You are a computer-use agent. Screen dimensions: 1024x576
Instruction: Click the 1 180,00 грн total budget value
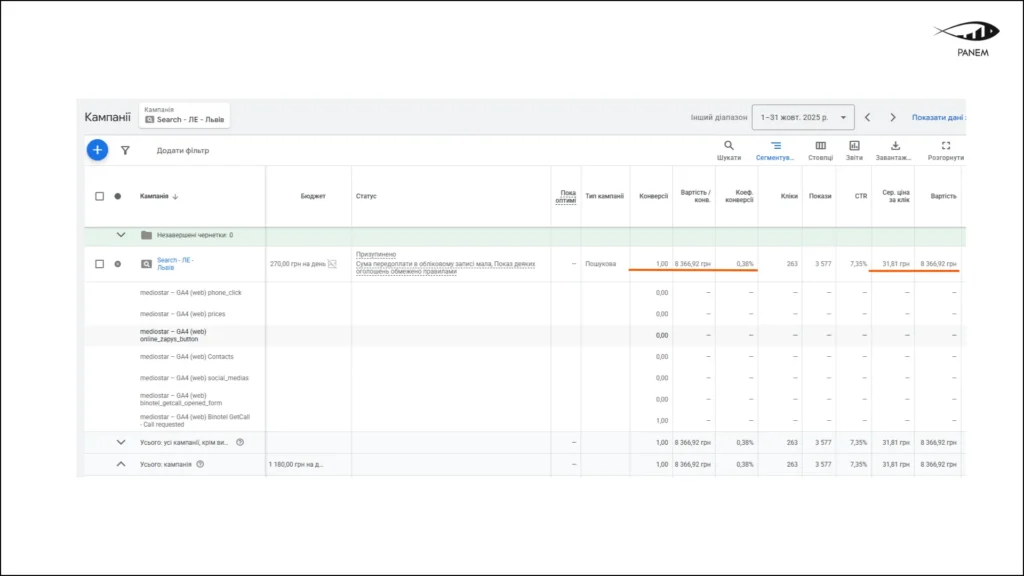click(296, 464)
